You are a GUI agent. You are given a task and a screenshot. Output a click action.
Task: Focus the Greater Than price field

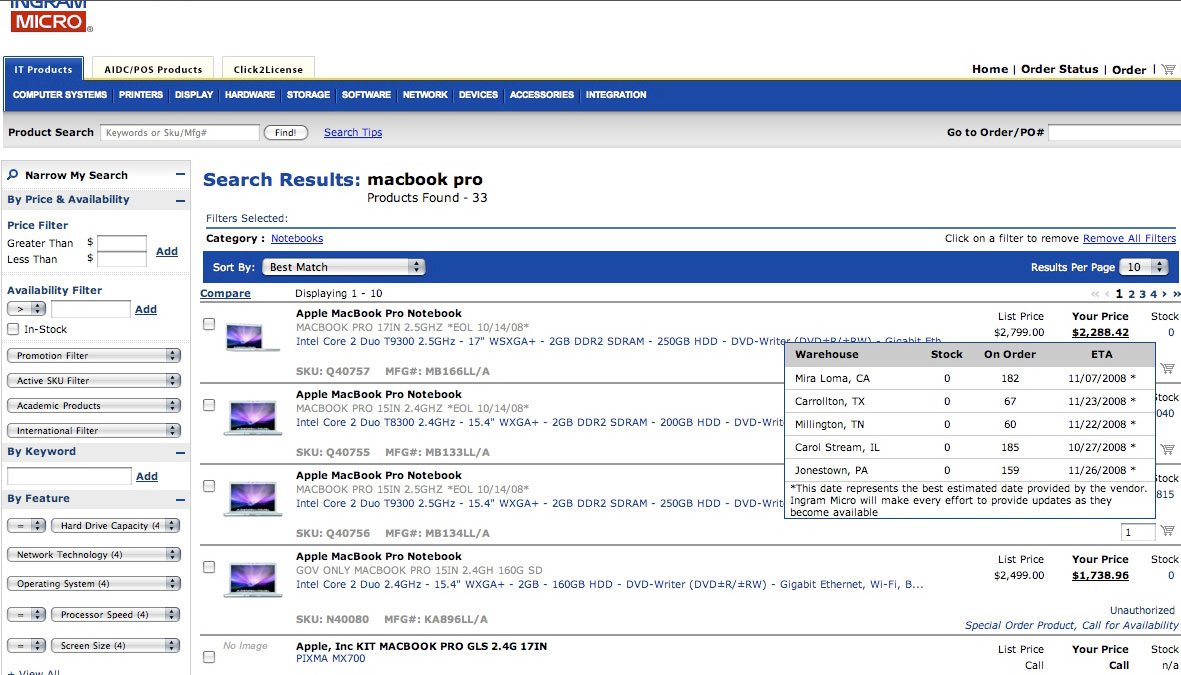tap(122, 243)
